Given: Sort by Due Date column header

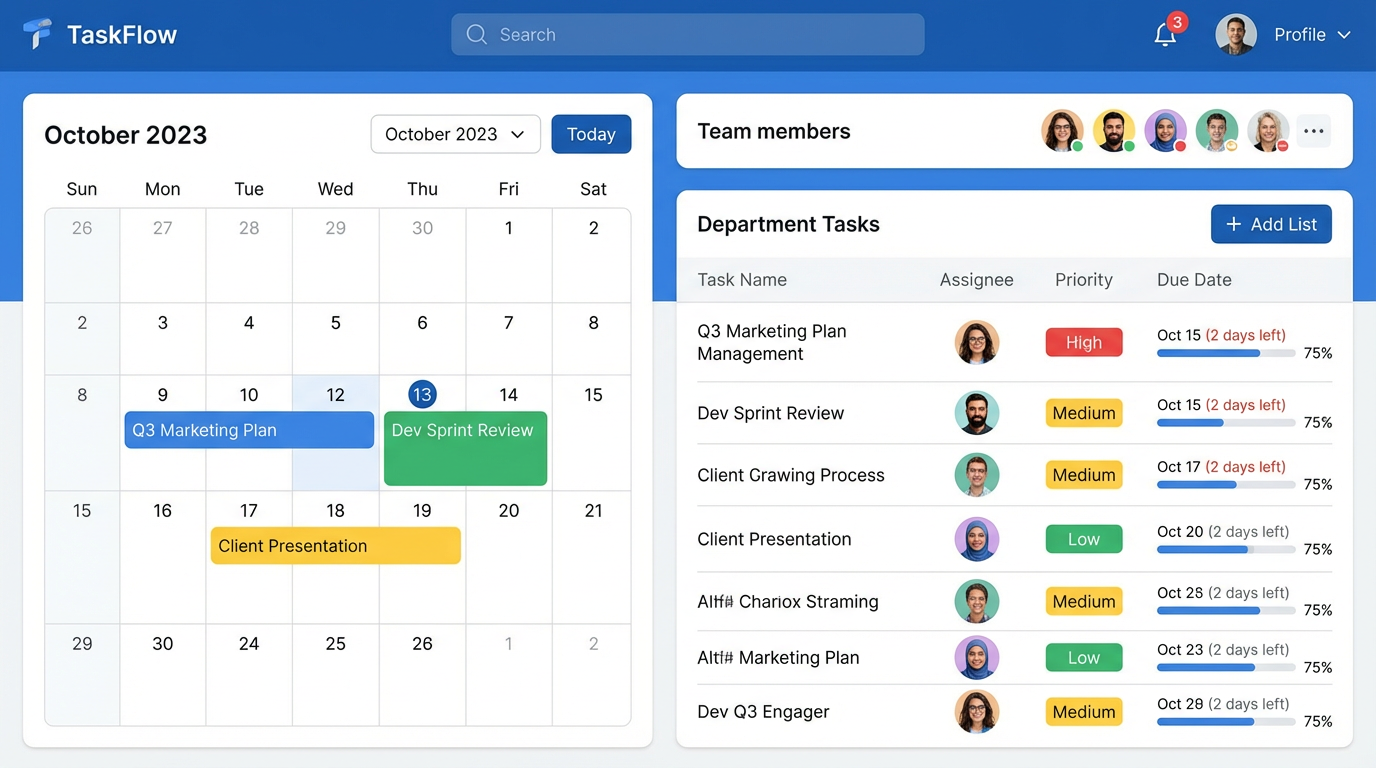Looking at the screenshot, I should (x=1194, y=280).
